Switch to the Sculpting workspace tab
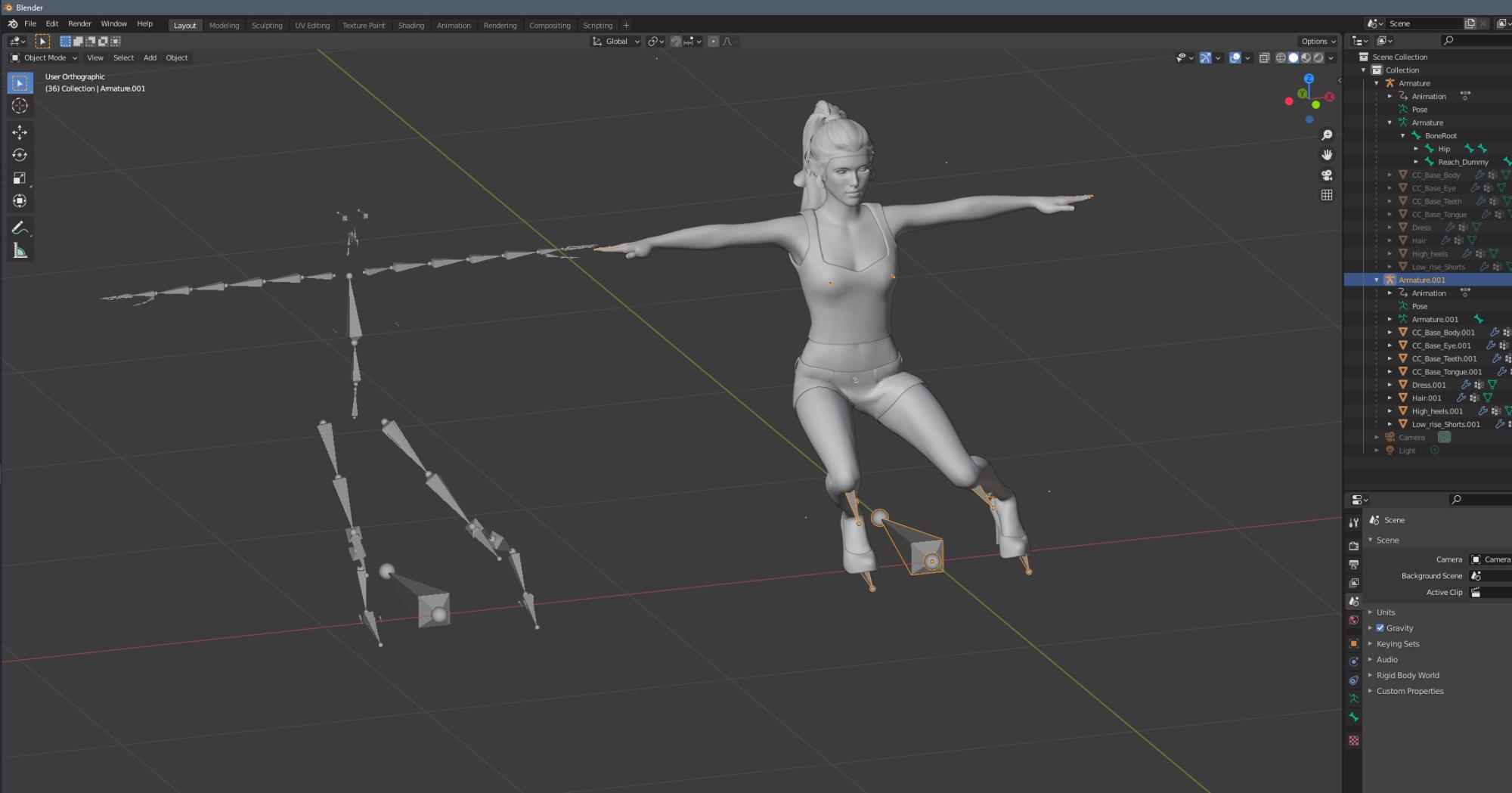The width and height of the screenshot is (1512, 793). [267, 26]
